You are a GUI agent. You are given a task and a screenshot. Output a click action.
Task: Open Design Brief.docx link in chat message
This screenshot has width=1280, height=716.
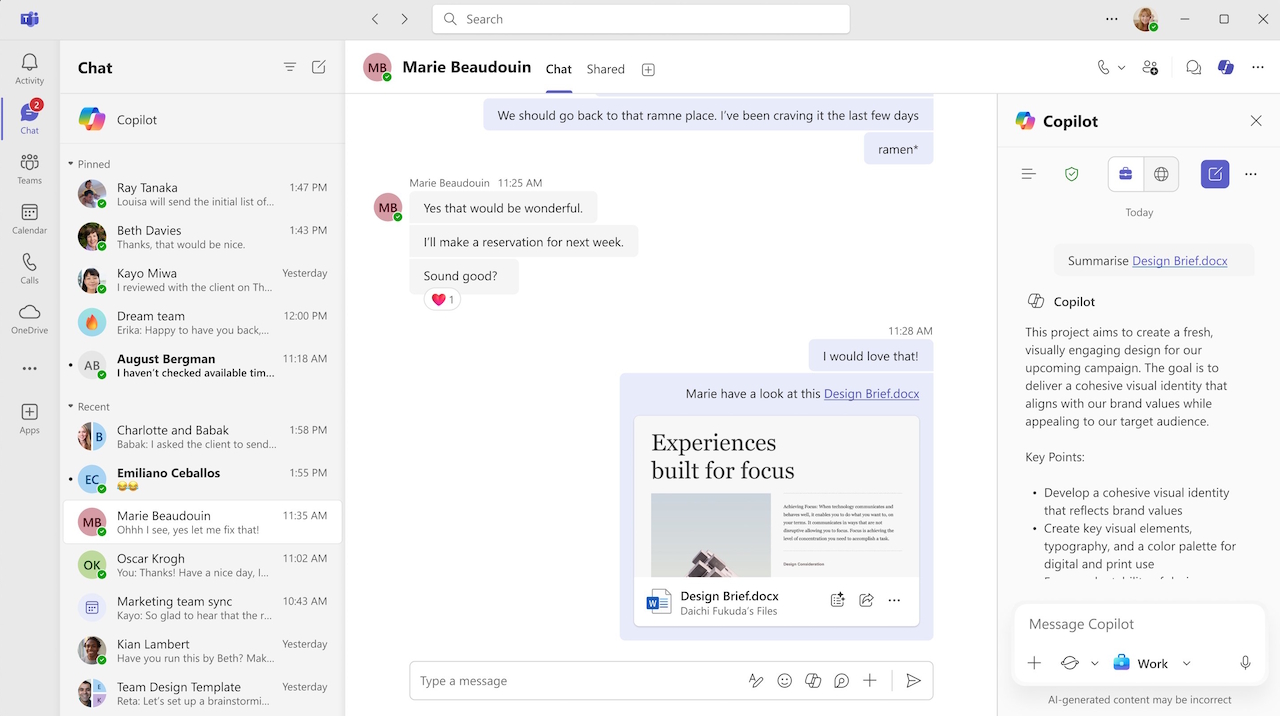point(871,394)
